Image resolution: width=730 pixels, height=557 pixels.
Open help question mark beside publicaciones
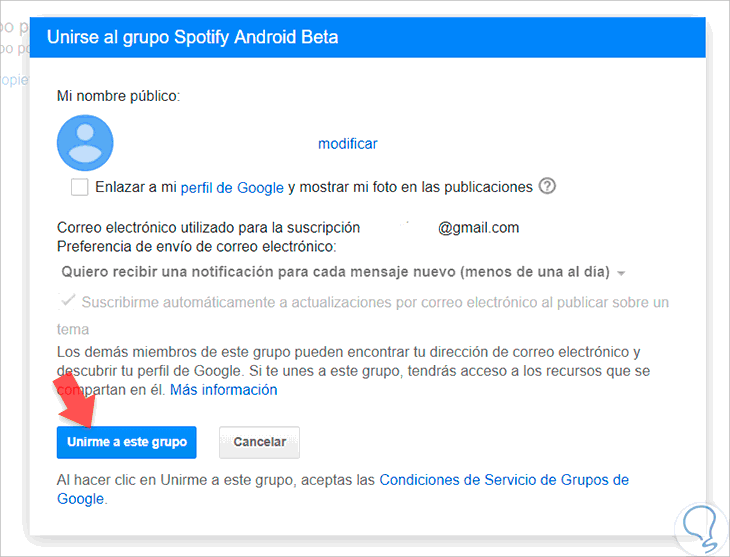pos(547,186)
